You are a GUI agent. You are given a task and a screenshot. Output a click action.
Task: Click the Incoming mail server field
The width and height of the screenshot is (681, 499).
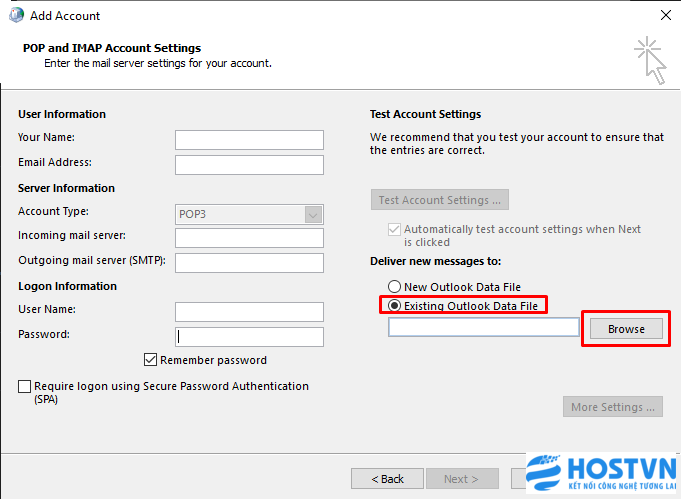pos(249,238)
